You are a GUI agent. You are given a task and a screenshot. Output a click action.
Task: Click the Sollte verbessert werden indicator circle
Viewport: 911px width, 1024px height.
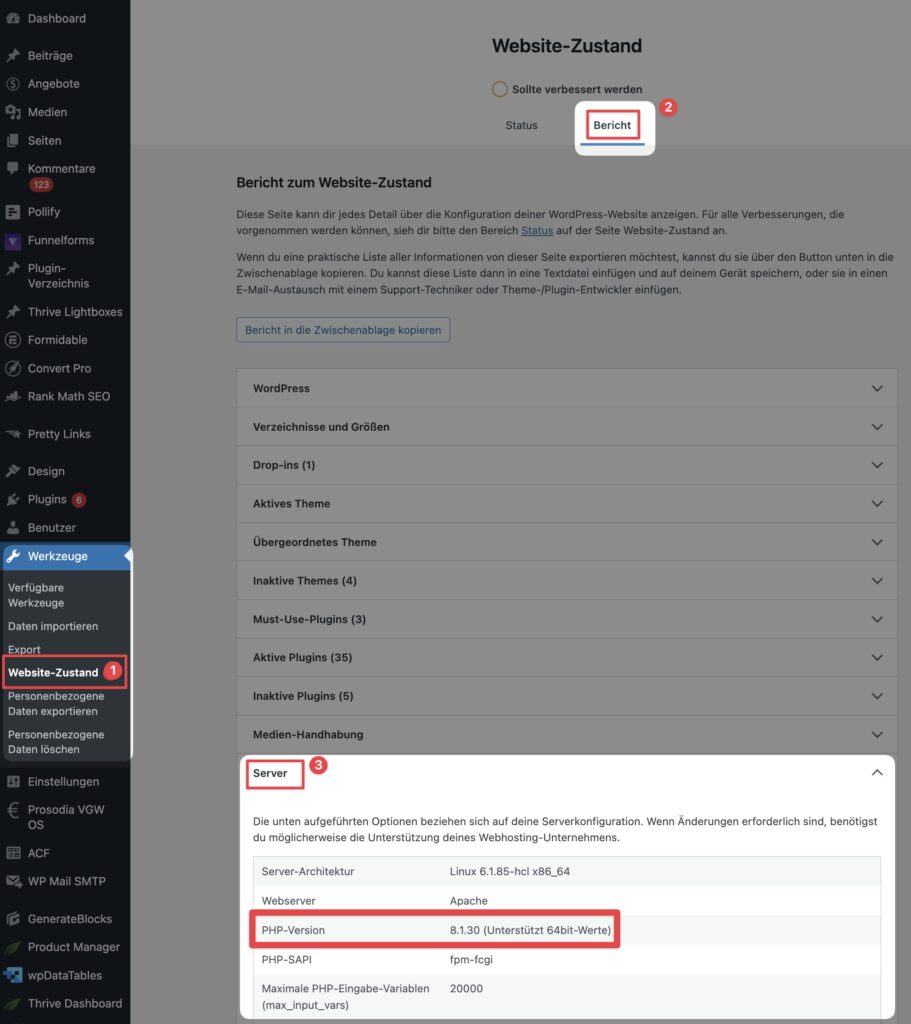pyautogui.click(x=500, y=88)
